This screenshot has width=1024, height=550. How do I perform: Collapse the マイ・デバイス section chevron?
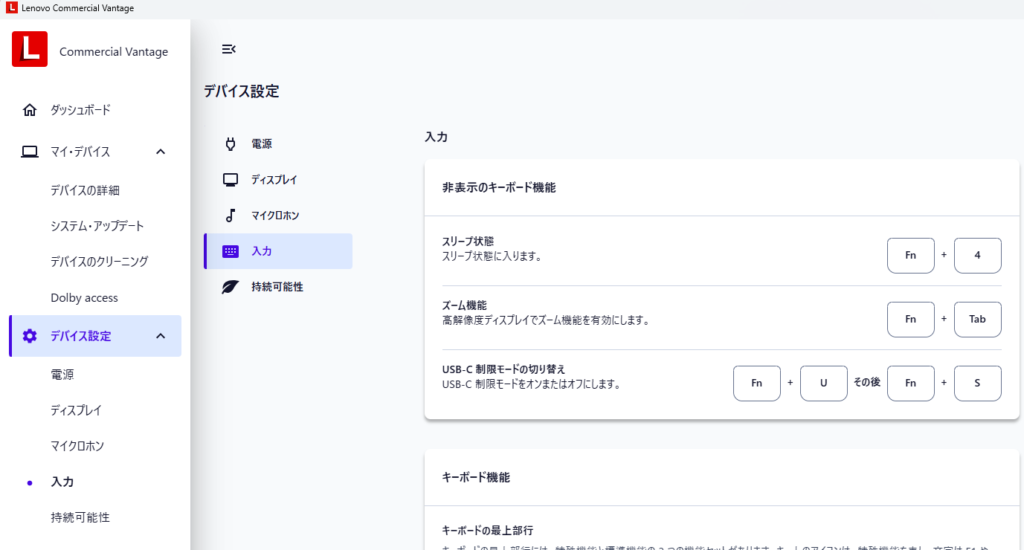[161, 152]
